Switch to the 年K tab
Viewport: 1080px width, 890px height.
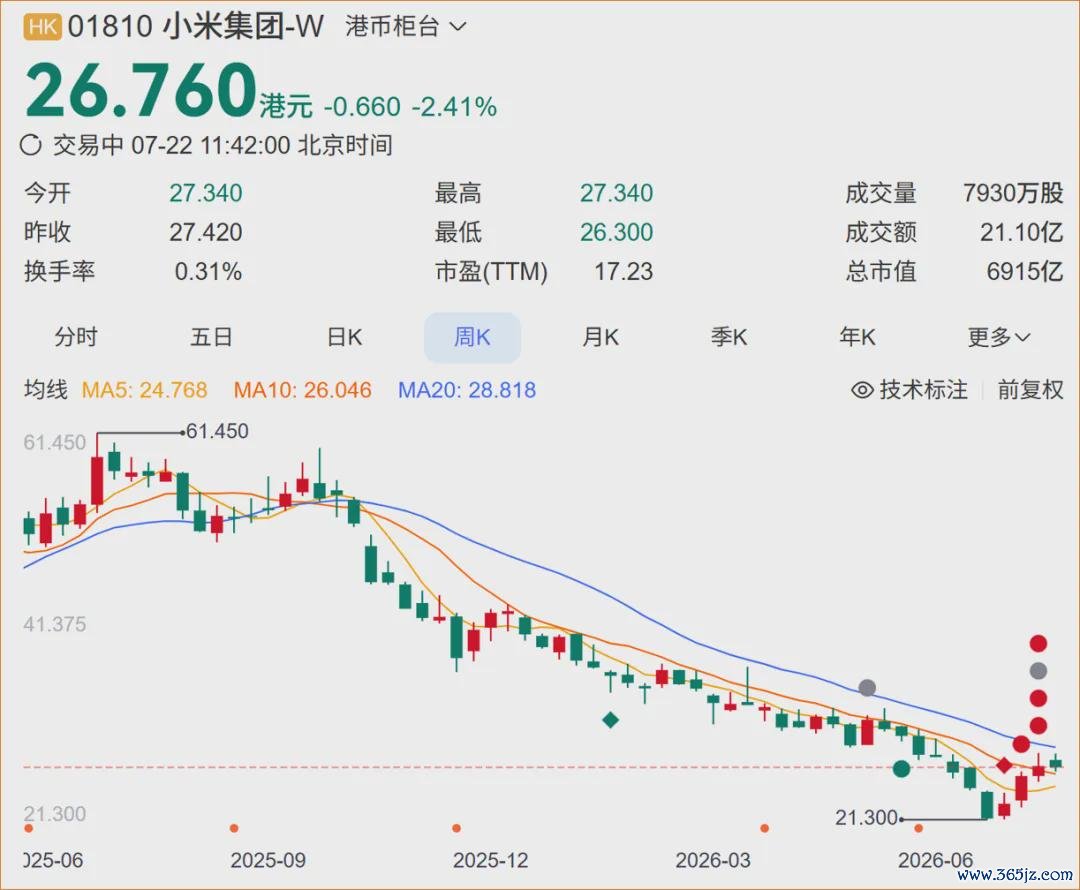pyautogui.click(x=857, y=337)
